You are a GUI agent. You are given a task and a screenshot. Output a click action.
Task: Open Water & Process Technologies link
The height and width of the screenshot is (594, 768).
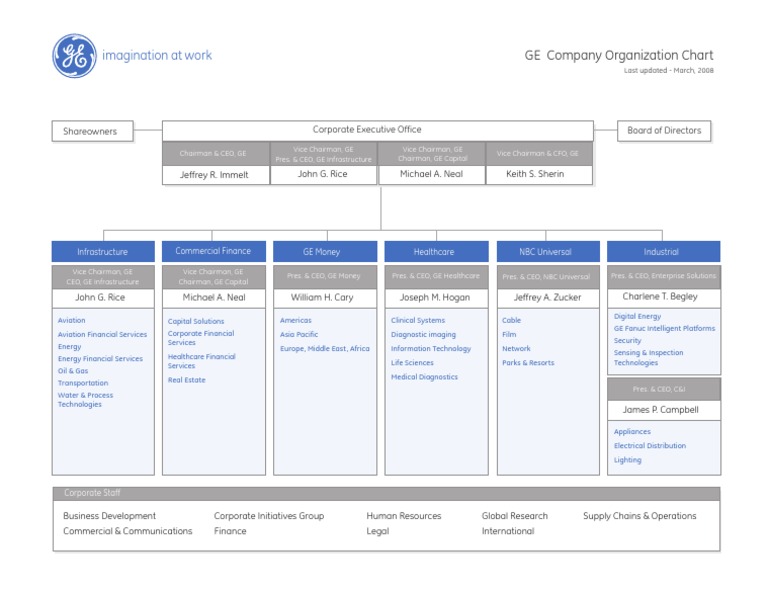click(x=85, y=400)
